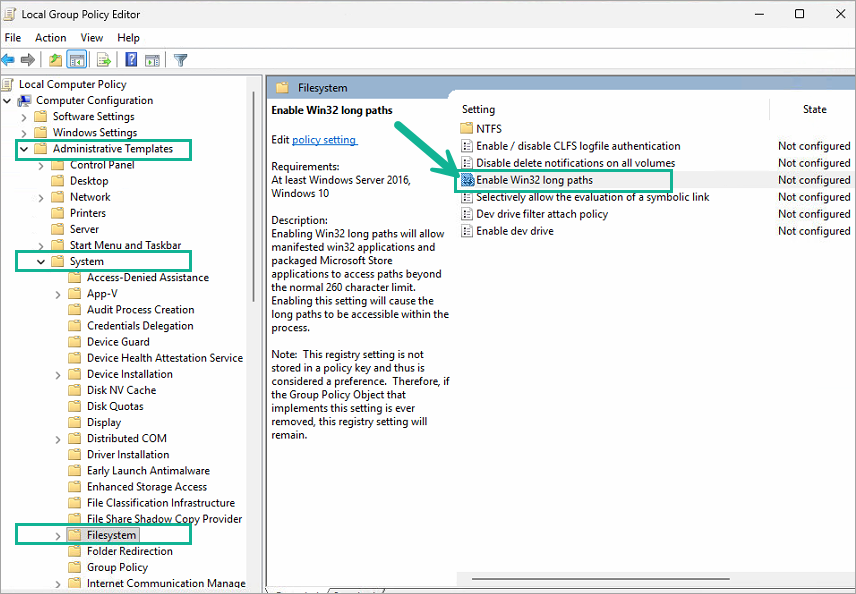The image size is (856, 594).
Task: Click the Filter funnel toolbar icon
Action: pyautogui.click(x=181, y=60)
